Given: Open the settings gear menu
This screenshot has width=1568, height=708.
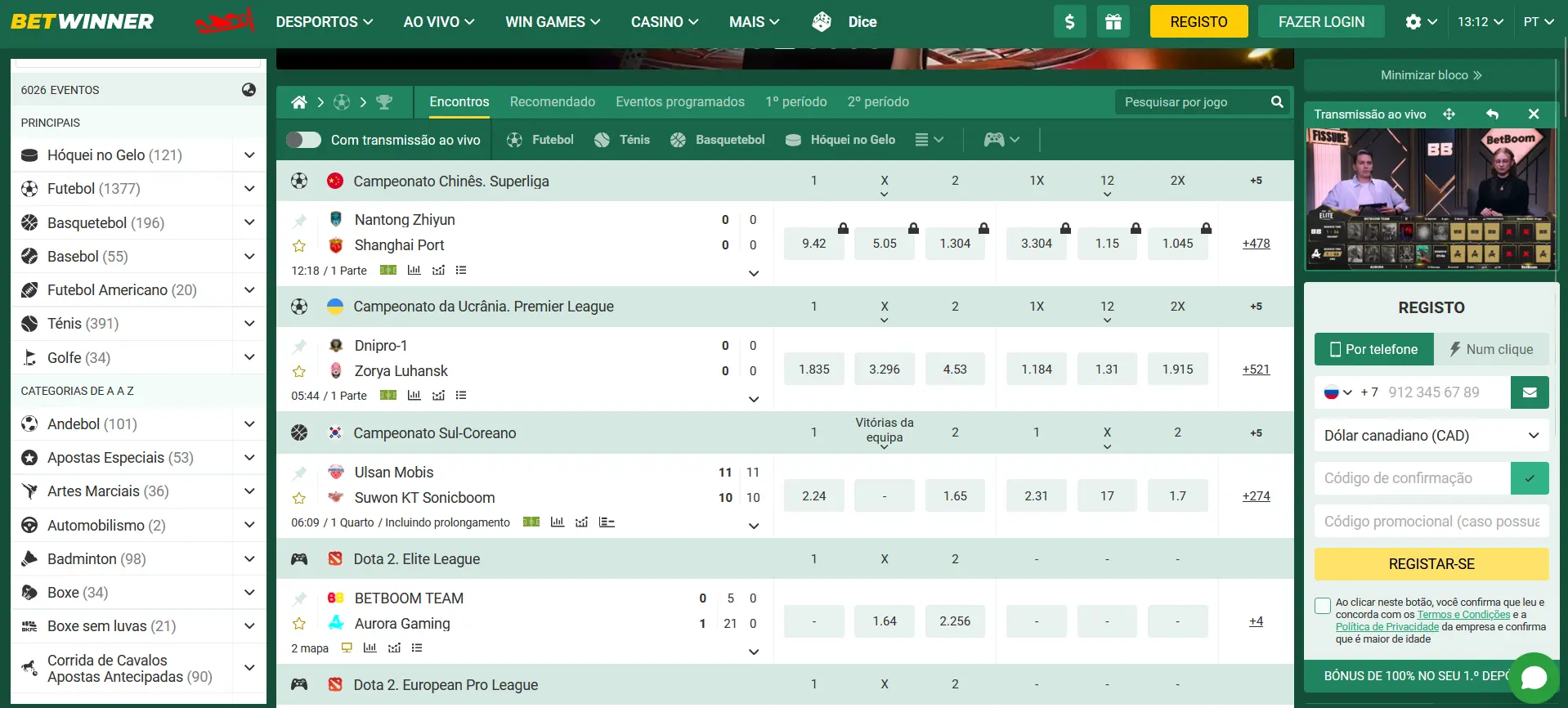Looking at the screenshot, I should 1421,22.
